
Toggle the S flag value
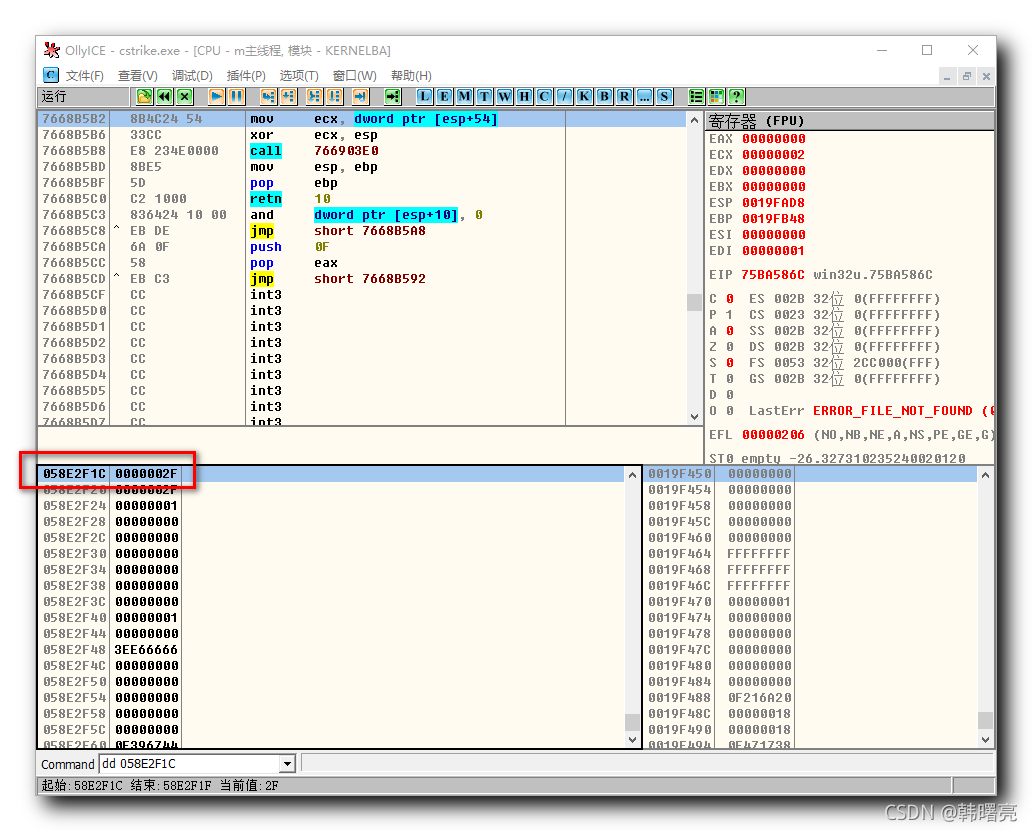click(730, 363)
